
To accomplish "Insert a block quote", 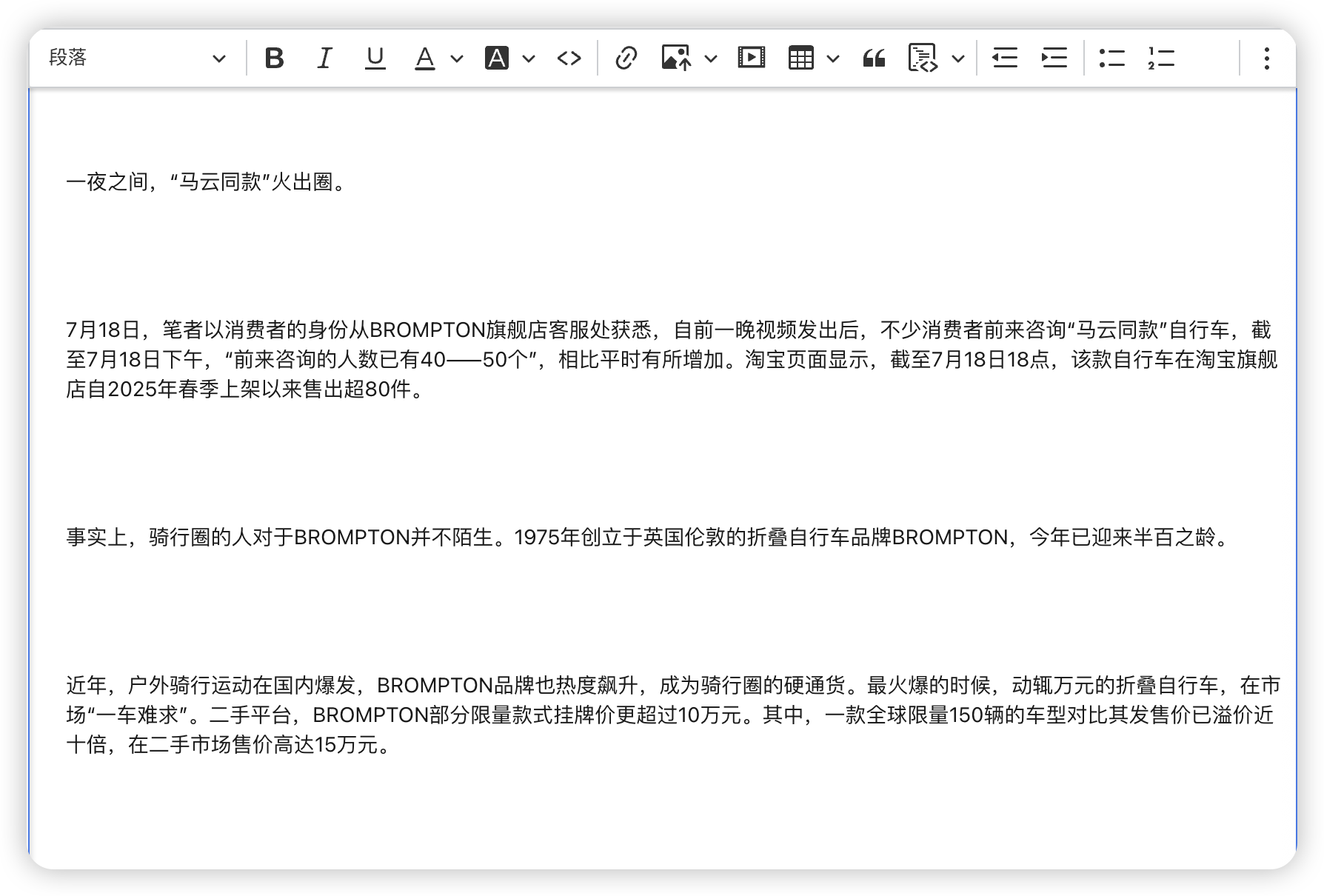I will [875, 58].
